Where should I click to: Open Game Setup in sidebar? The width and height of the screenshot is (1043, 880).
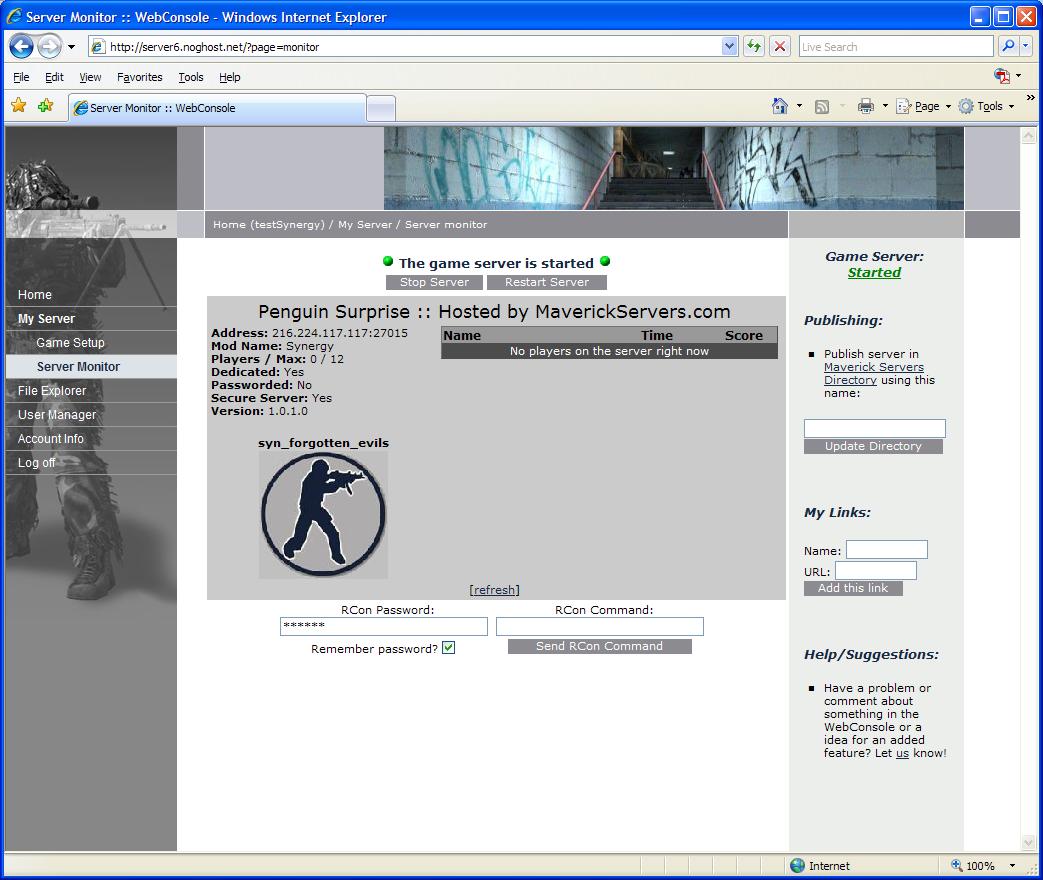point(71,343)
